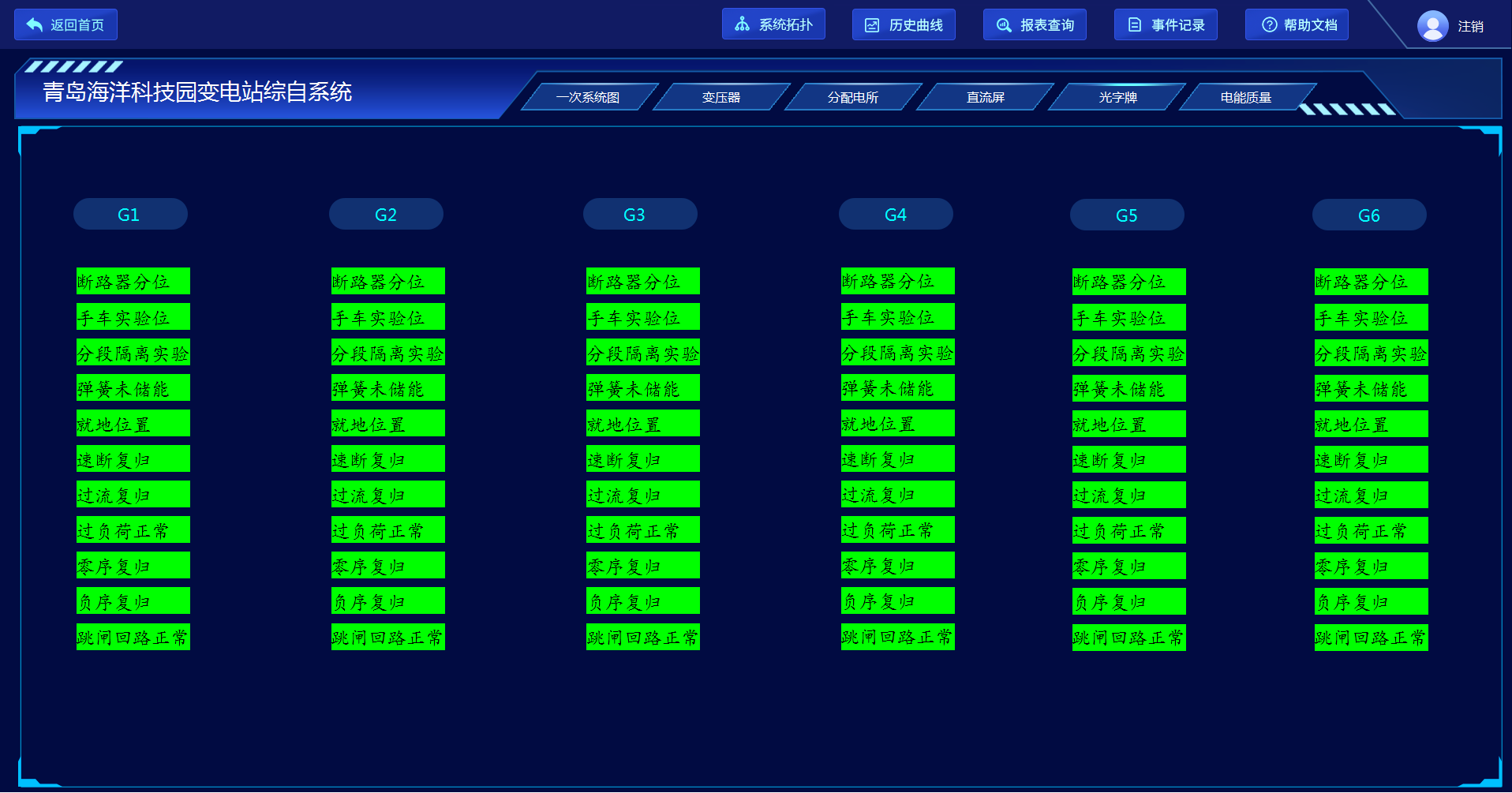This screenshot has width=1512, height=793.
Task: Click the 帮助文档 question mark icon
Action: coord(1269,25)
